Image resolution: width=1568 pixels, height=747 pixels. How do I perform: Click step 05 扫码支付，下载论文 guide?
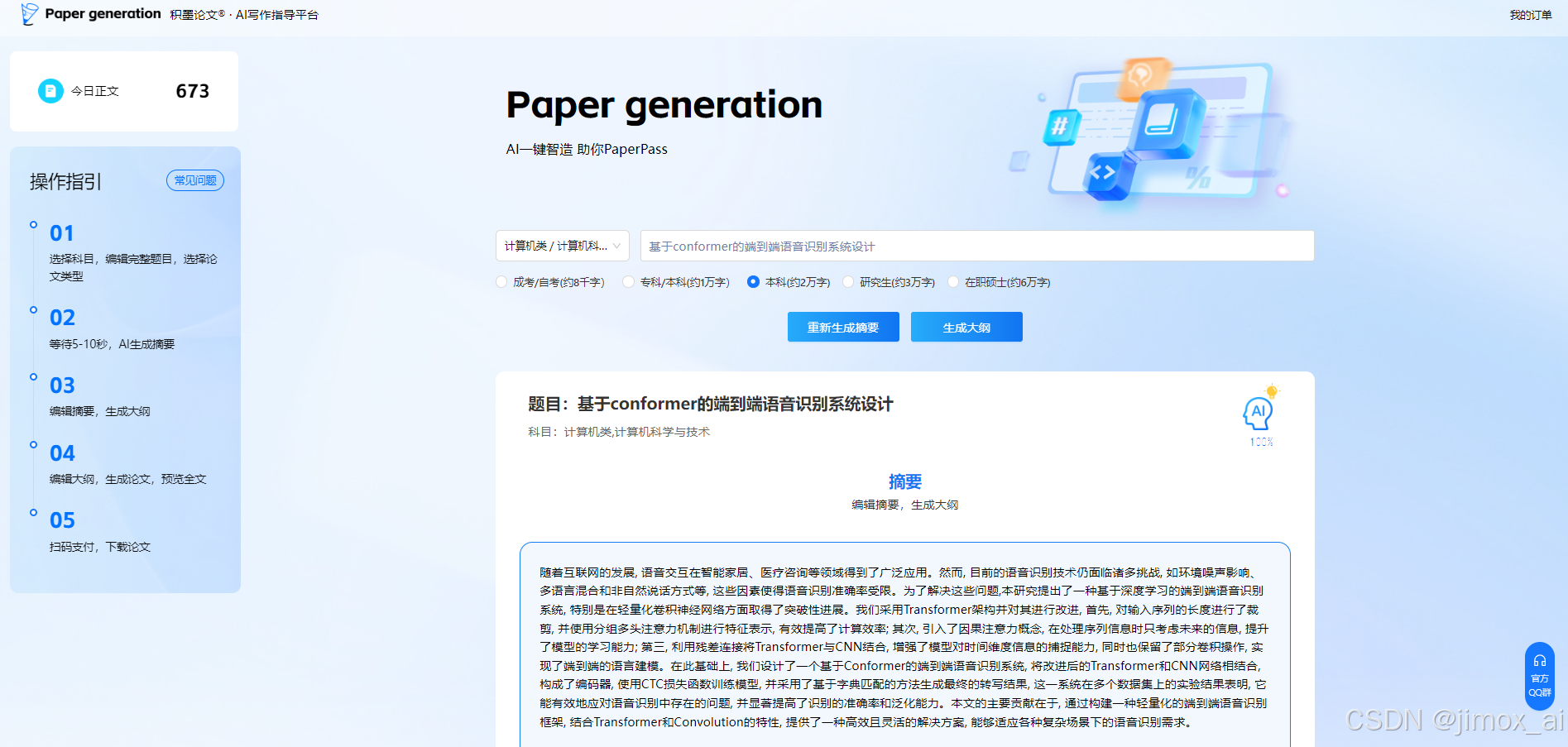[99, 547]
